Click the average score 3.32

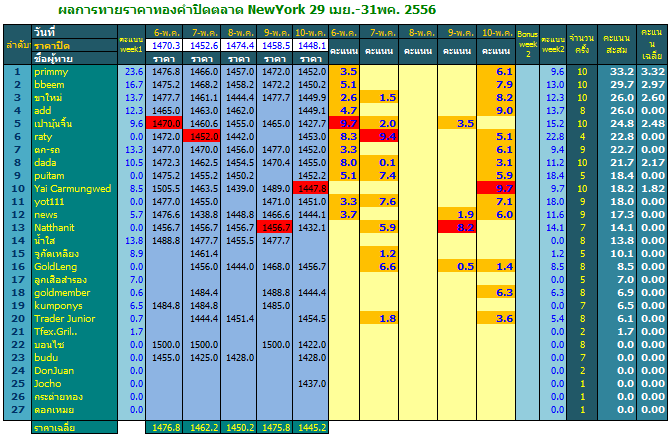pos(652,72)
